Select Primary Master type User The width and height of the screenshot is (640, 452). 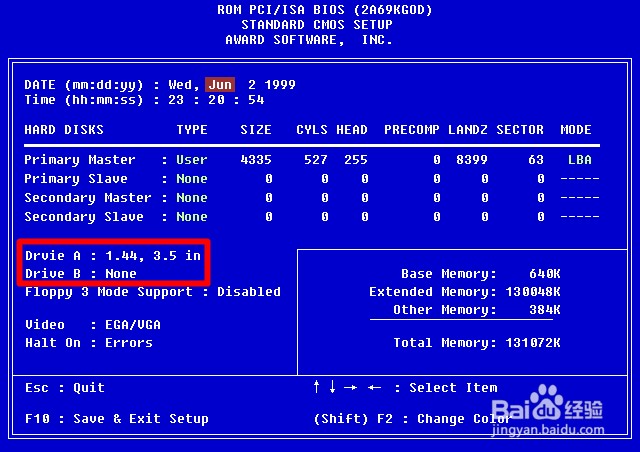pyautogui.click(x=192, y=159)
